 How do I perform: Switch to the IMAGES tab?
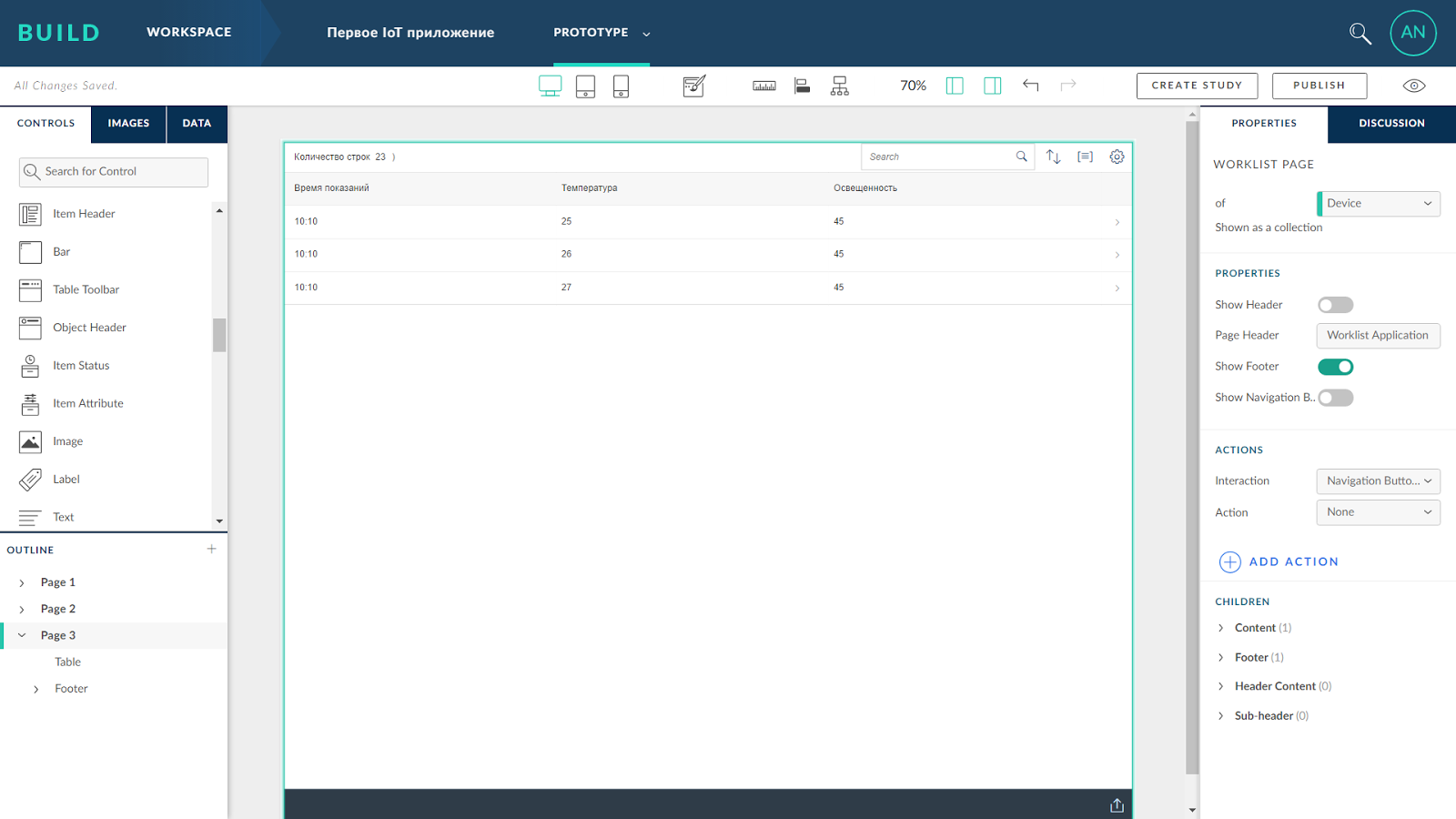(x=128, y=123)
